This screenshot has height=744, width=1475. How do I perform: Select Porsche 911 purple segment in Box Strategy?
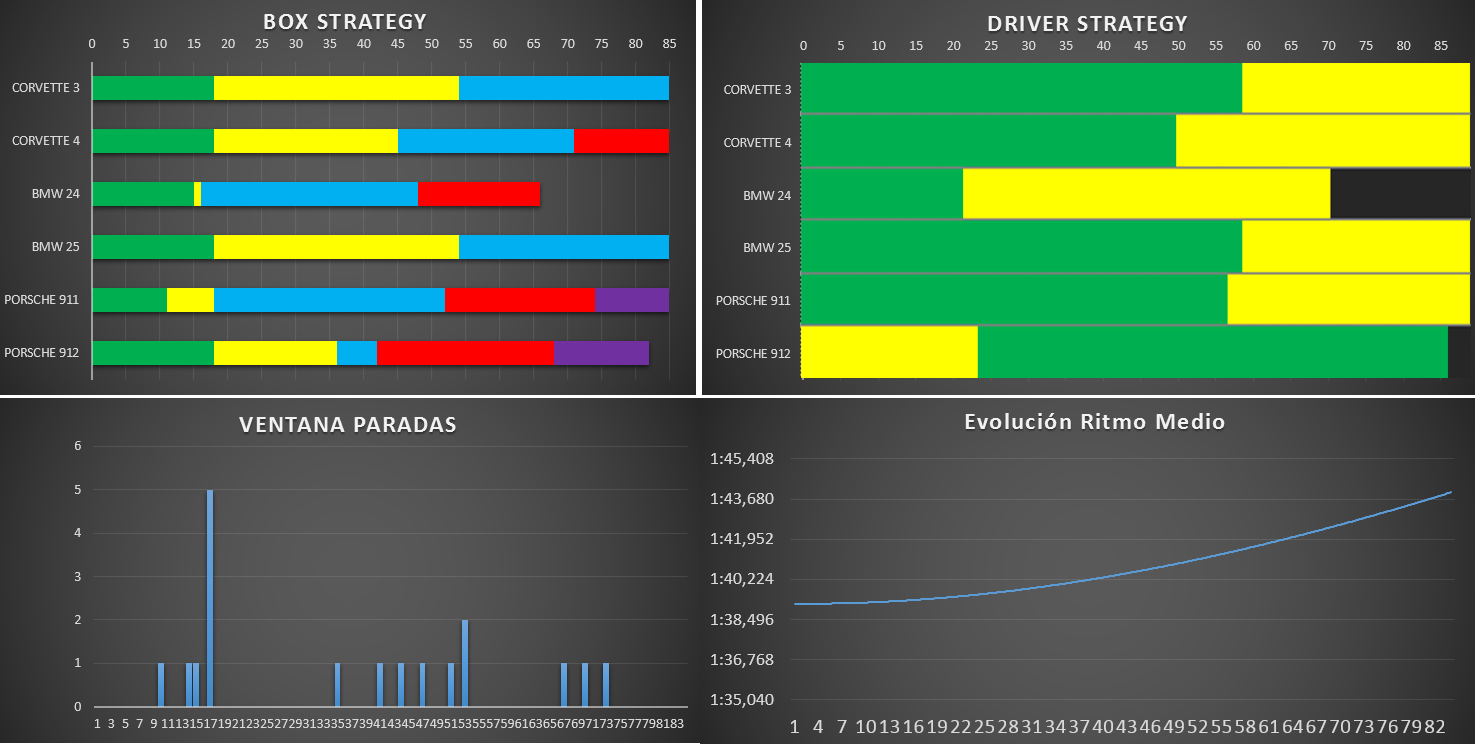(x=632, y=300)
